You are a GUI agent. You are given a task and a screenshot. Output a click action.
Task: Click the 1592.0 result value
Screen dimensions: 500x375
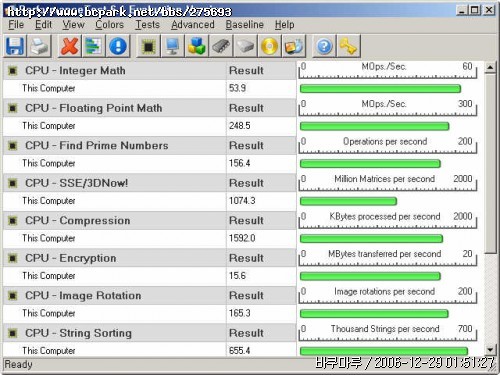pos(242,238)
